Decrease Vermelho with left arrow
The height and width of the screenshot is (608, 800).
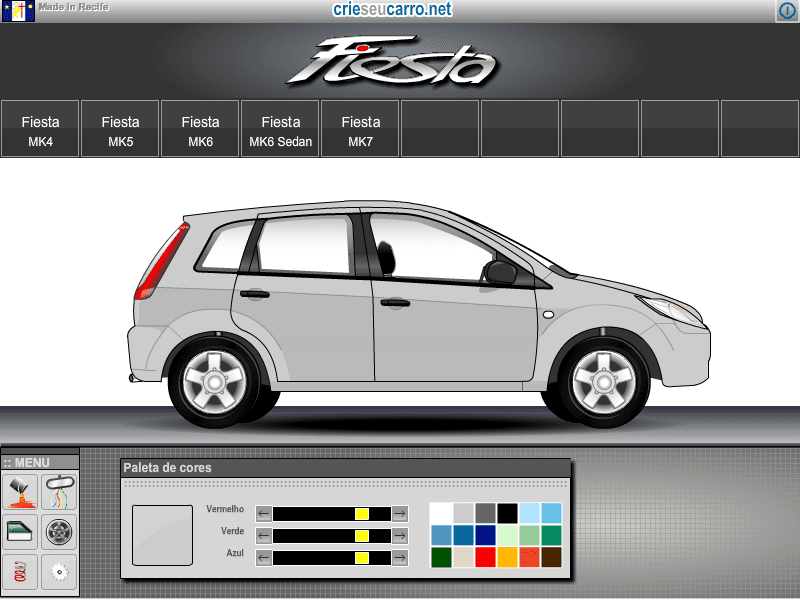pos(263,514)
